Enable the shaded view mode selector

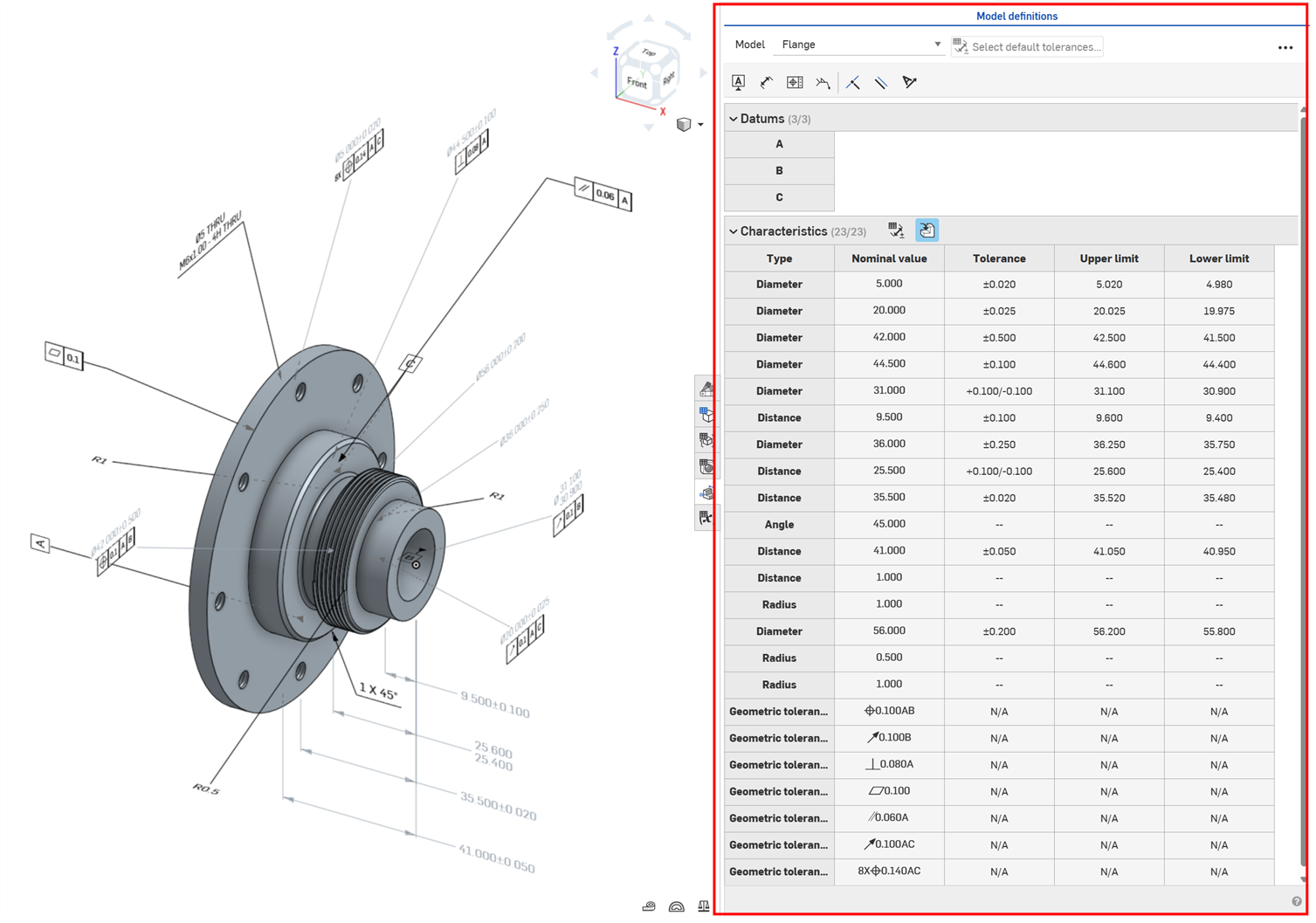coord(685,125)
